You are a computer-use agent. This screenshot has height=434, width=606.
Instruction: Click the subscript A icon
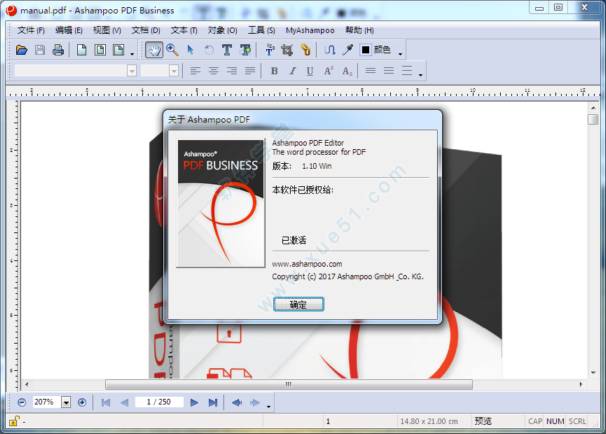click(347, 71)
